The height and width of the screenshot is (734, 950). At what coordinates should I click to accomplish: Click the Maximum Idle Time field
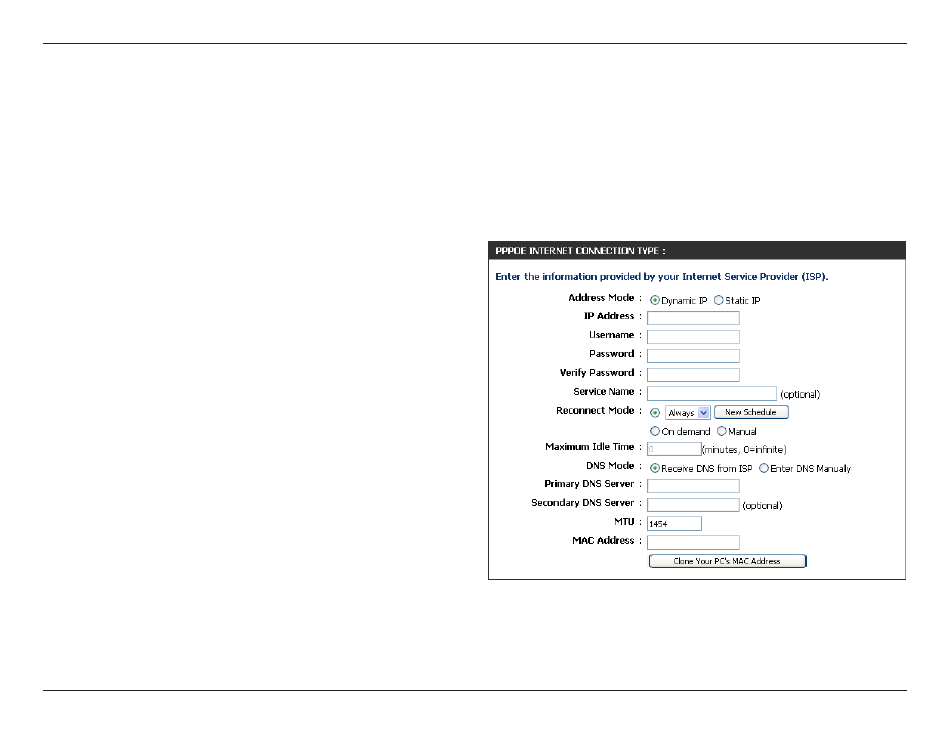click(x=674, y=449)
